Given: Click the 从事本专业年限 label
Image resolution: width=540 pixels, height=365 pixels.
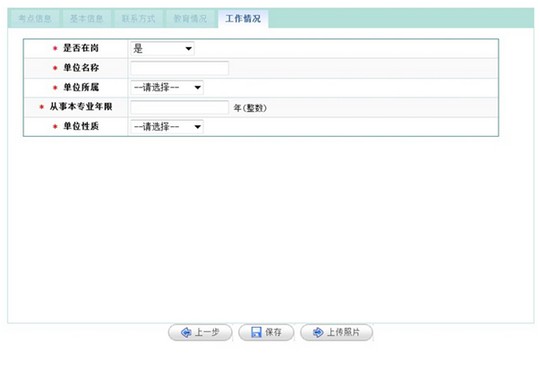Looking at the screenshot, I should tap(81, 107).
